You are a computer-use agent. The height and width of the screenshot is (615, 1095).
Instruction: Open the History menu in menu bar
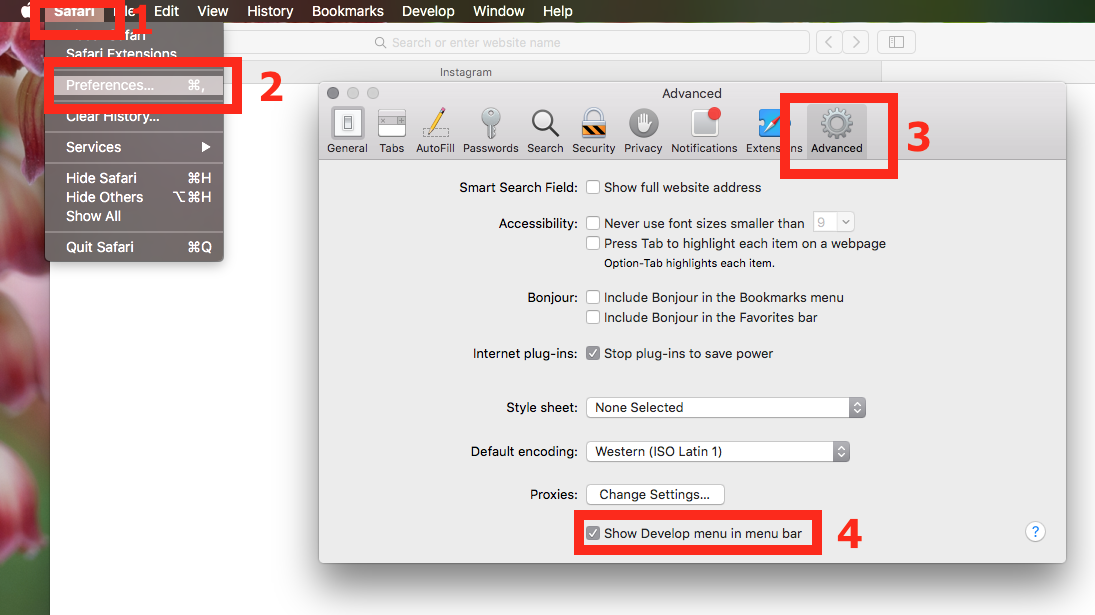[x=270, y=11]
